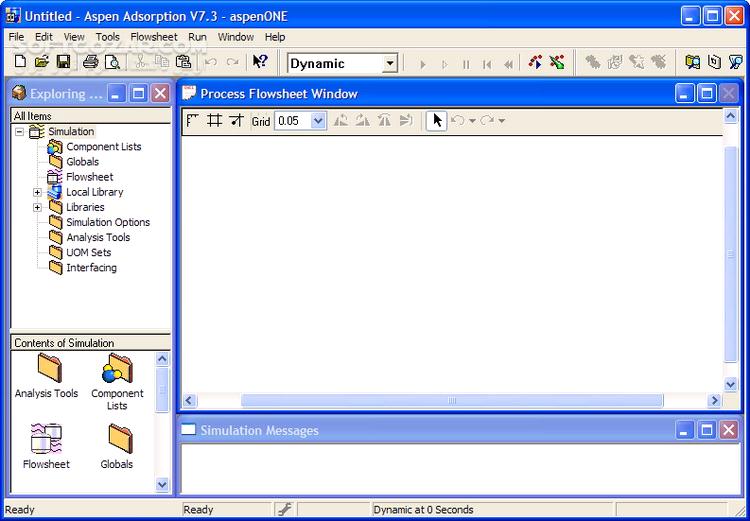Click the Step simulation button
750x521 pixels.
click(x=444, y=64)
